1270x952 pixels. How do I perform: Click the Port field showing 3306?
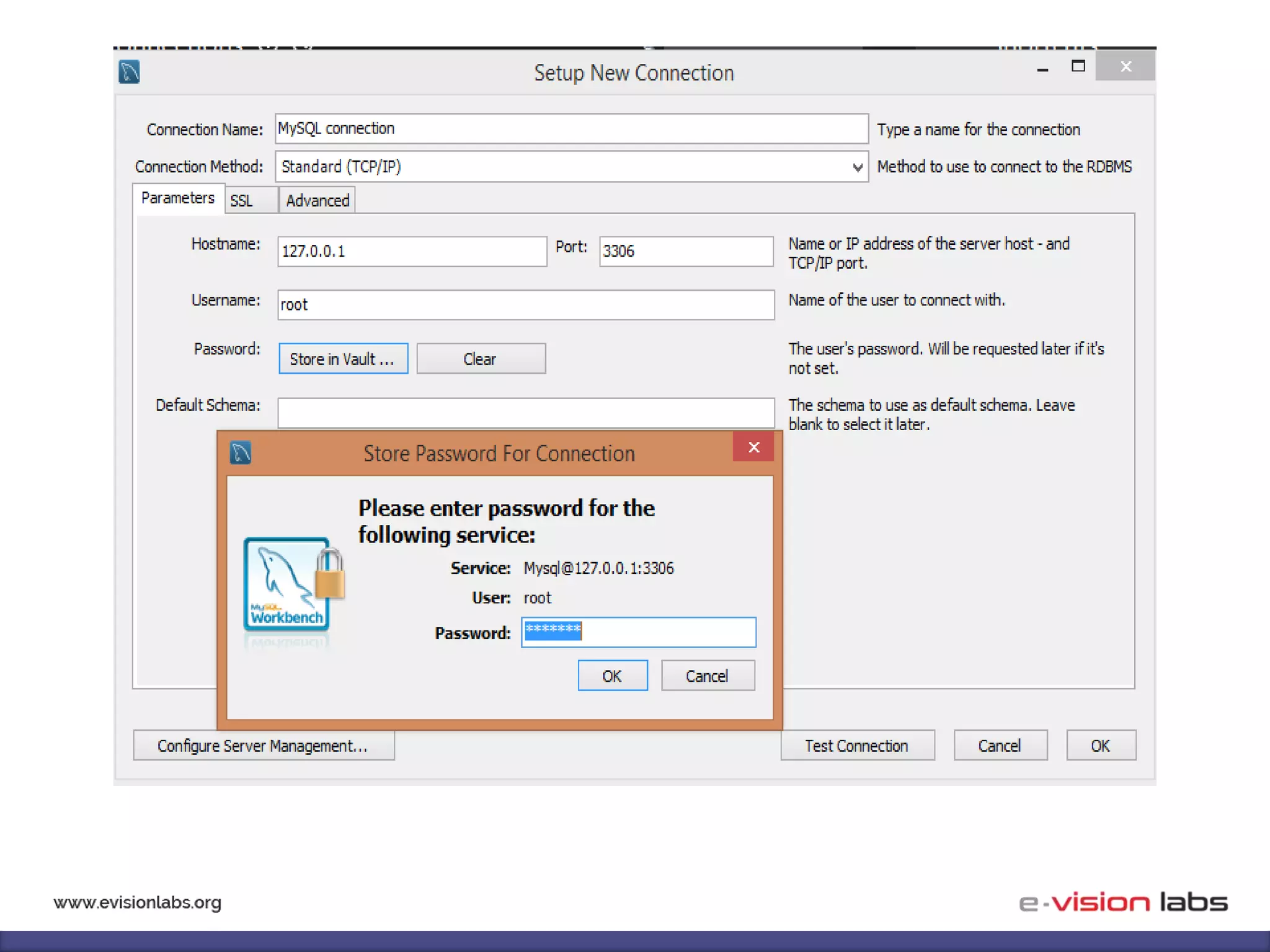686,252
